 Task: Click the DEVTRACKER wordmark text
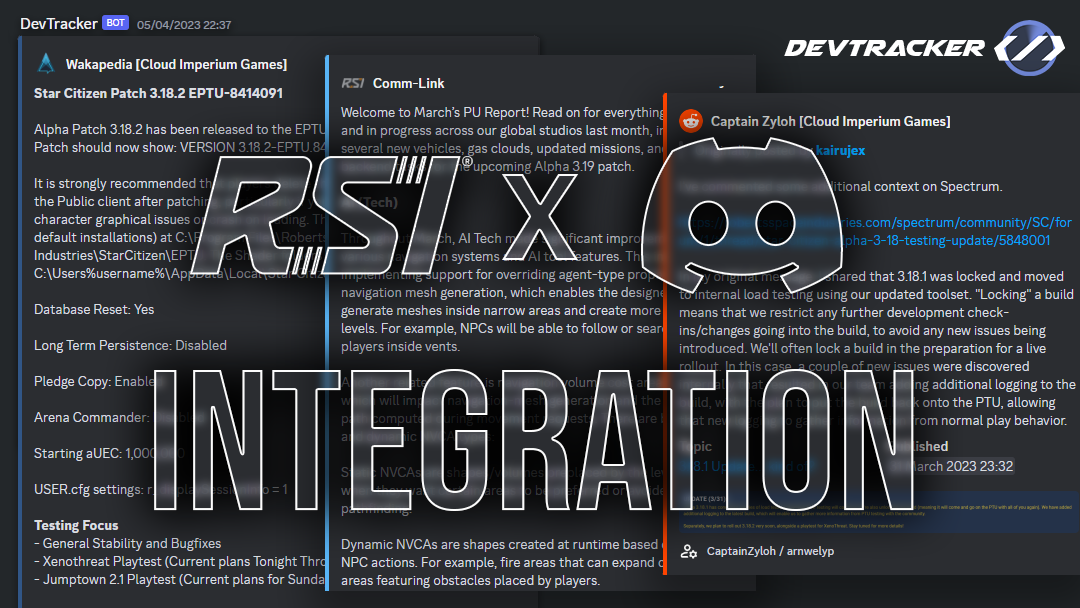click(884, 47)
